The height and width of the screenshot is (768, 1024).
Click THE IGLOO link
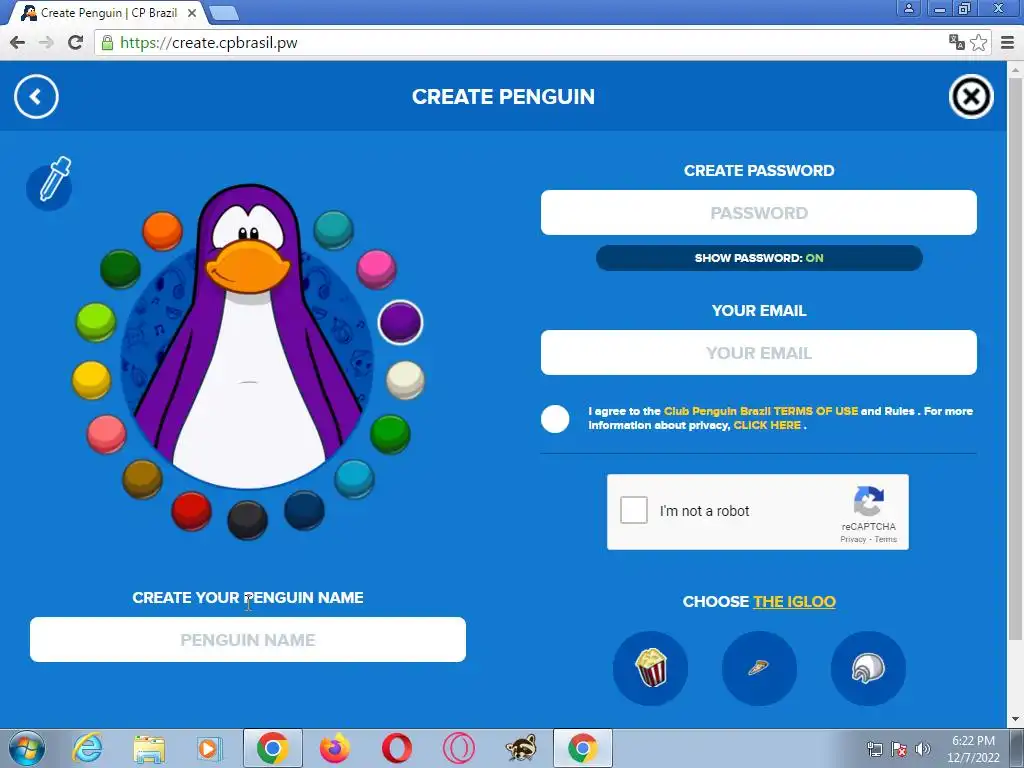coord(794,601)
